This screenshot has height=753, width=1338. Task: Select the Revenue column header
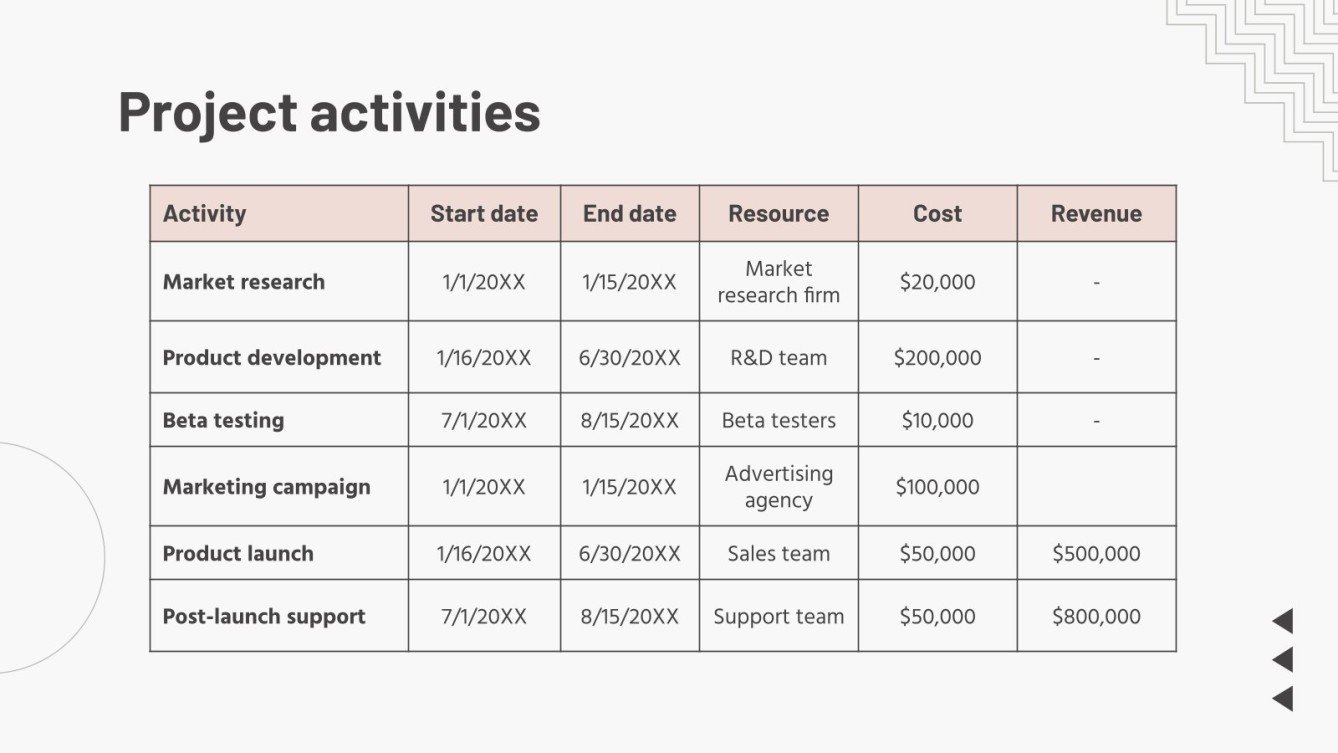click(x=1096, y=213)
